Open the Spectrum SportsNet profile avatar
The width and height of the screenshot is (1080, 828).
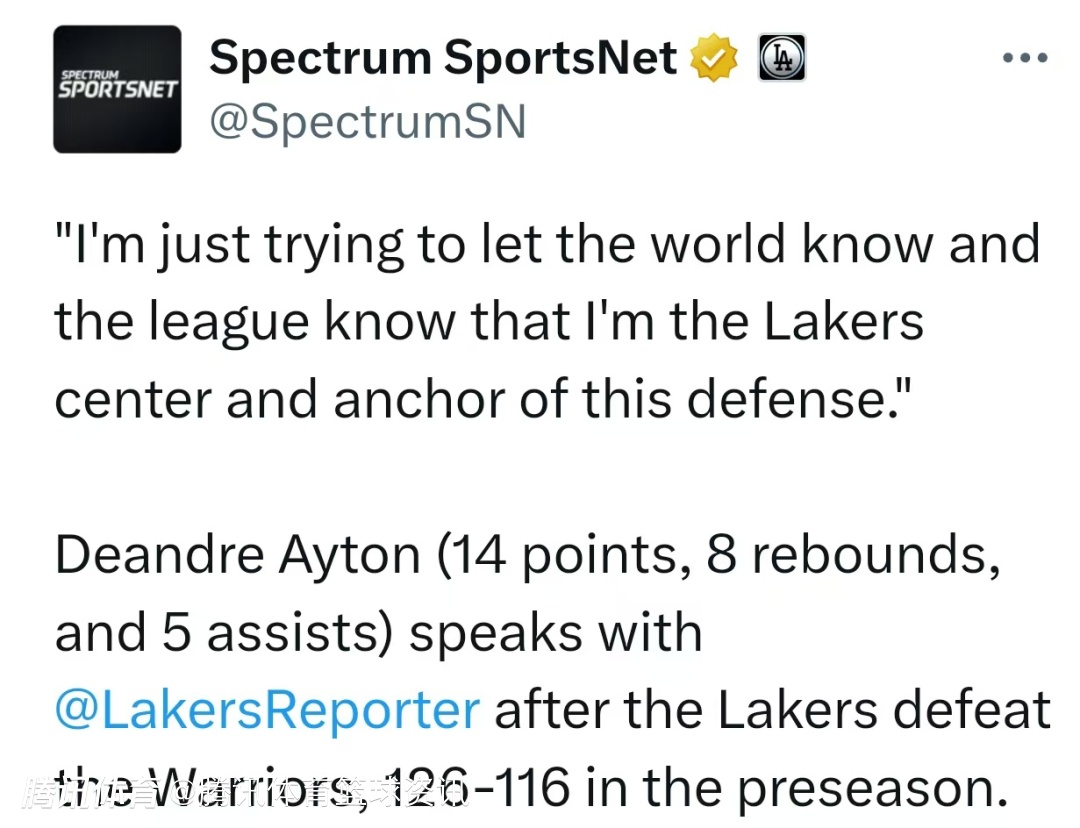coord(117,89)
